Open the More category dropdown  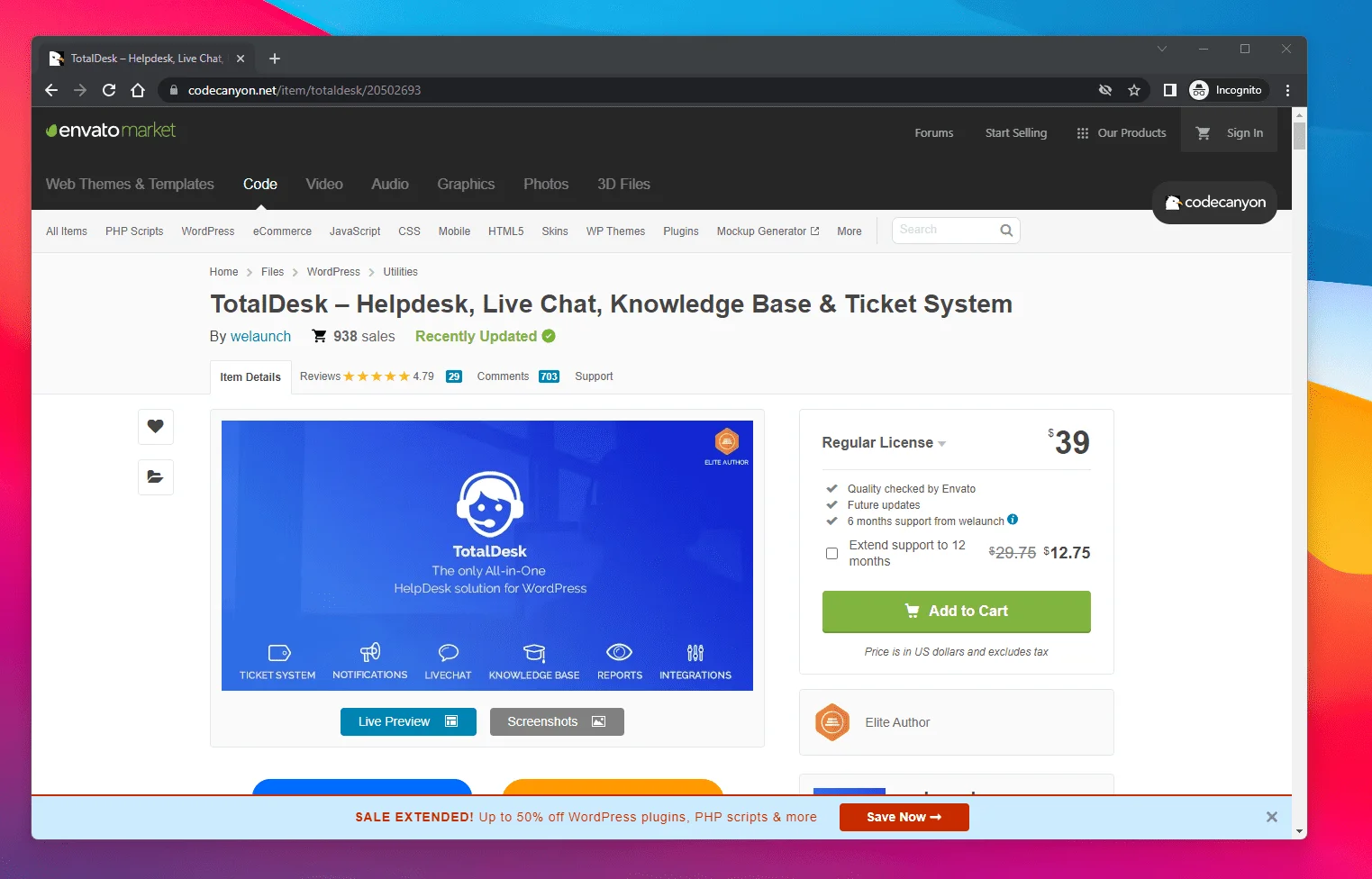(849, 231)
